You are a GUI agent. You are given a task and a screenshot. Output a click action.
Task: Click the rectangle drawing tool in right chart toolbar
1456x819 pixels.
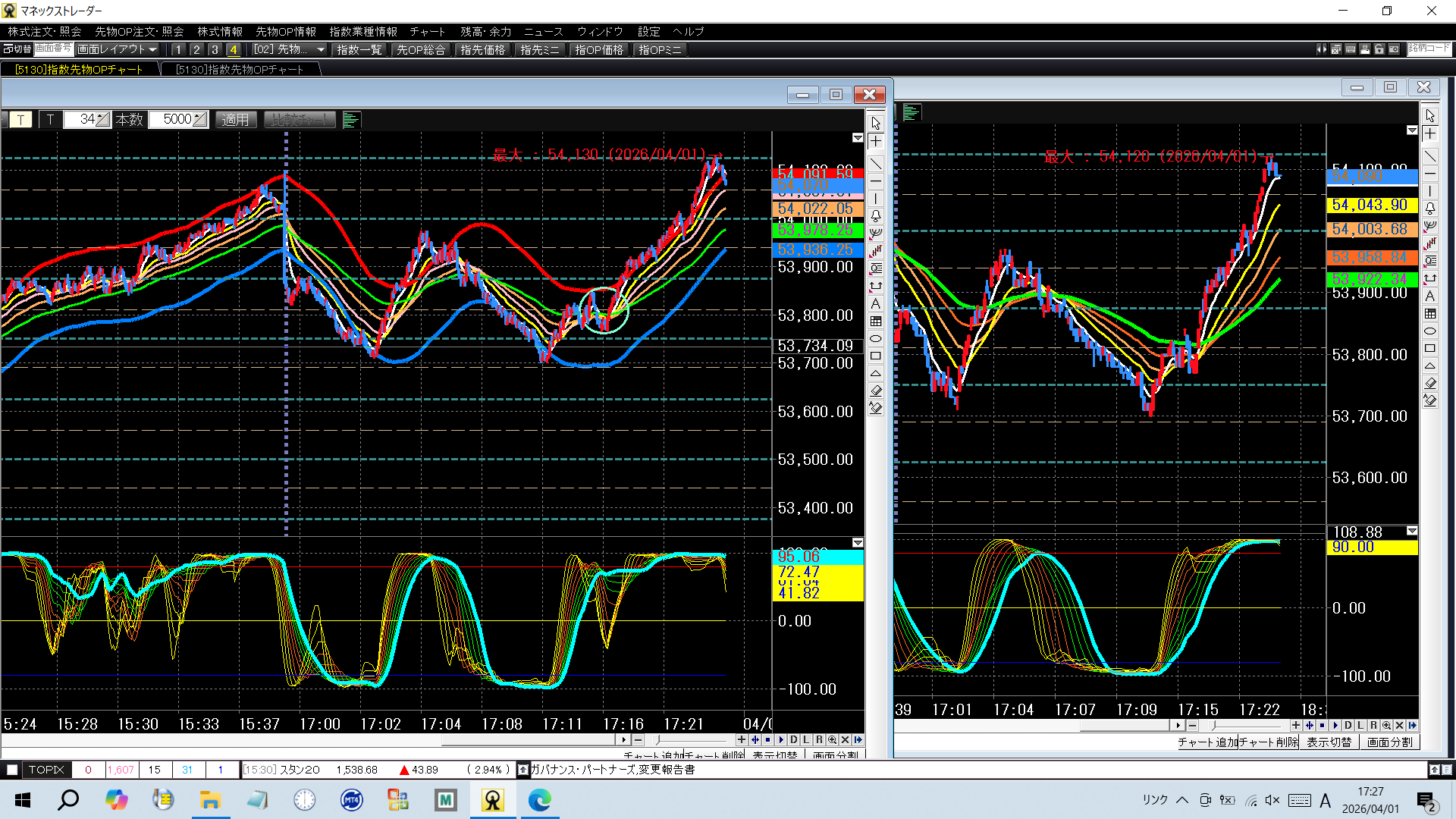[1429, 349]
